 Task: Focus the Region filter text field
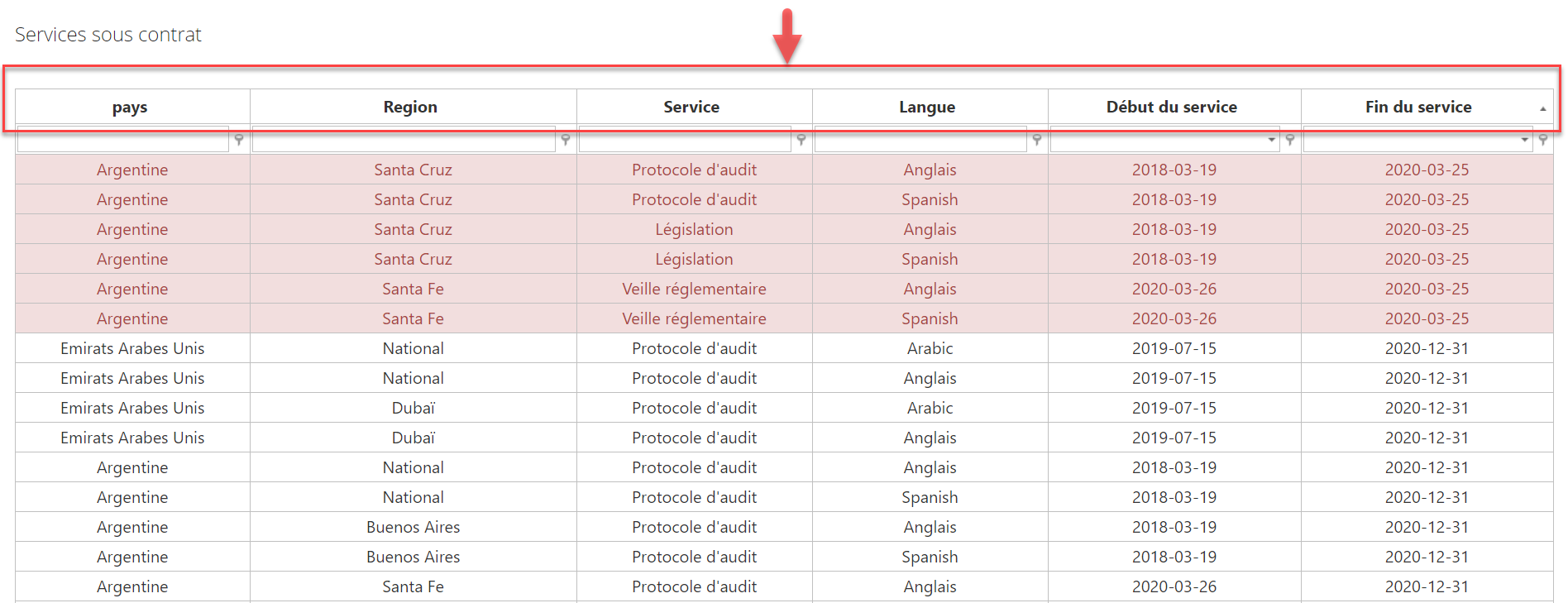click(x=404, y=140)
